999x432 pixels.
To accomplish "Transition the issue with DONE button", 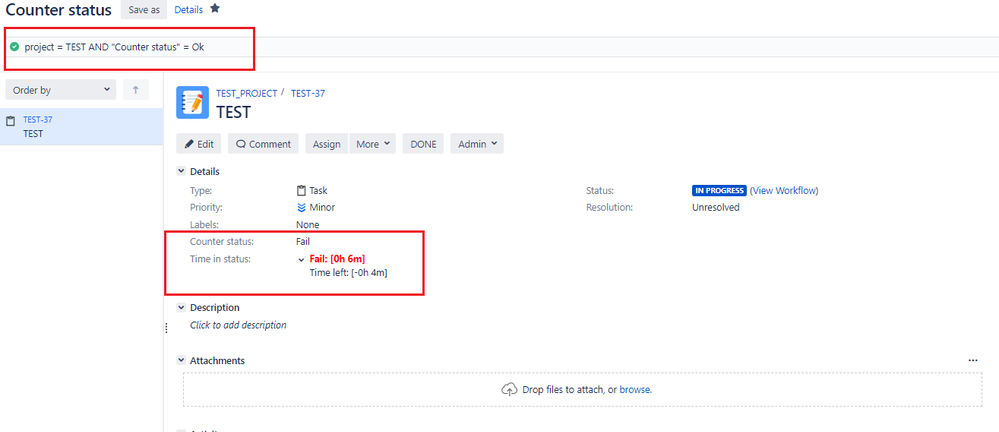I will coord(423,144).
